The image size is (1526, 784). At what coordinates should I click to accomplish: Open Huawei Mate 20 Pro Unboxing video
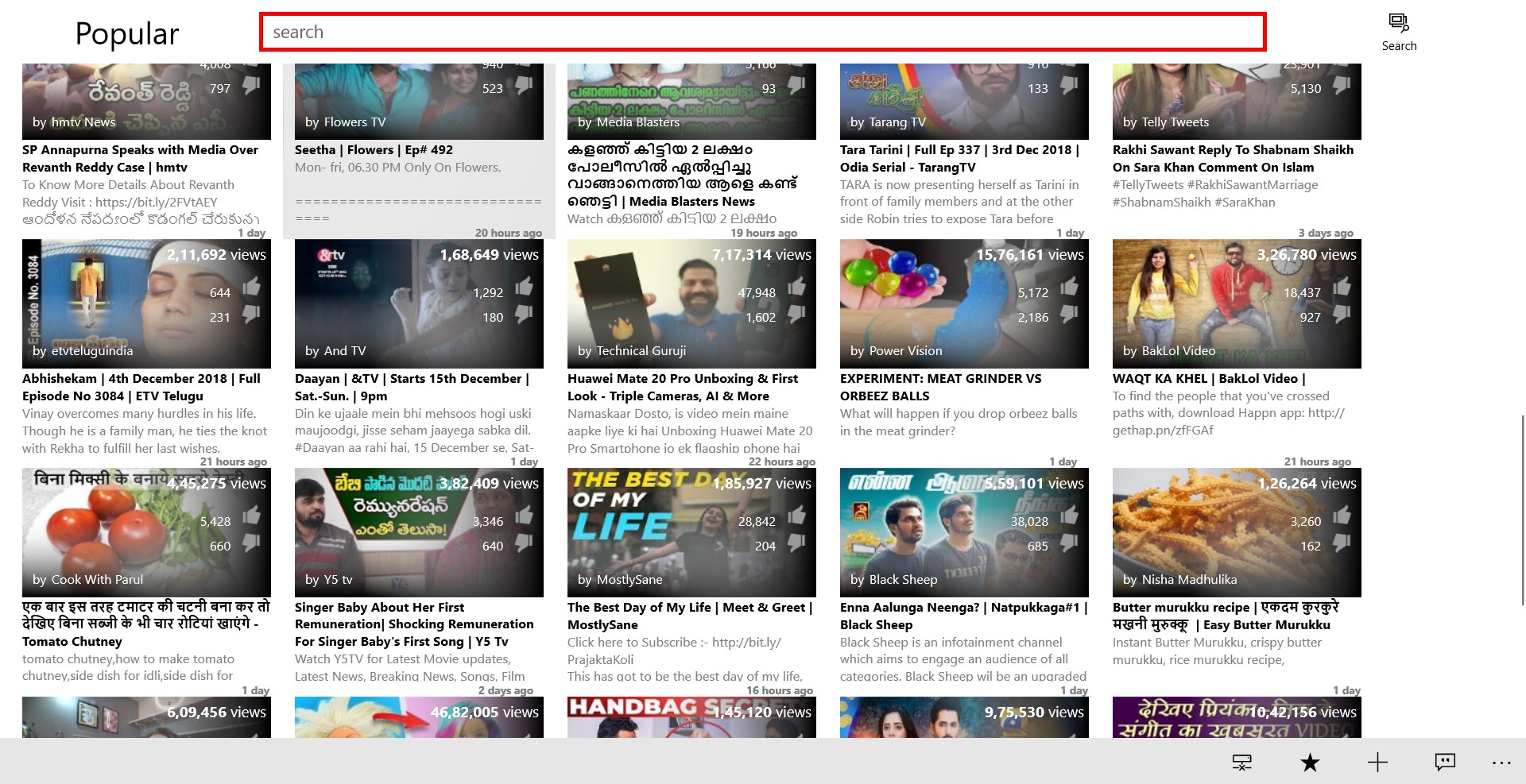click(683, 387)
